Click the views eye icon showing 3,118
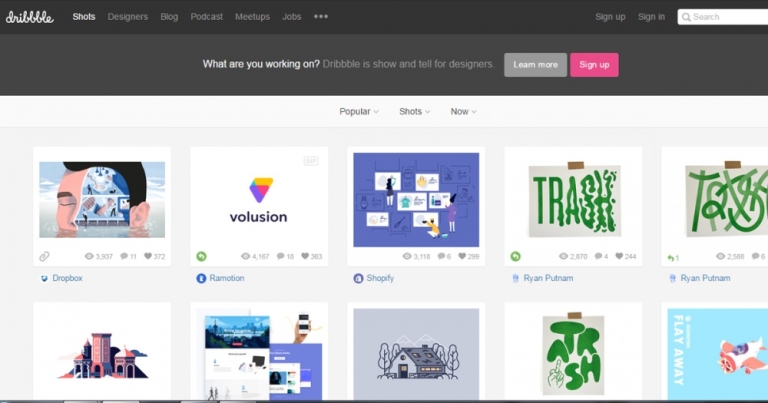The image size is (768, 403). [x=407, y=256]
